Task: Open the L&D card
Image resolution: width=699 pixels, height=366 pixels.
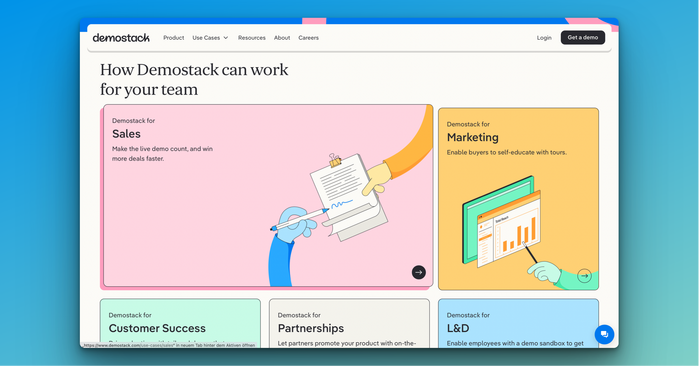Action: [x=518, y=323]
